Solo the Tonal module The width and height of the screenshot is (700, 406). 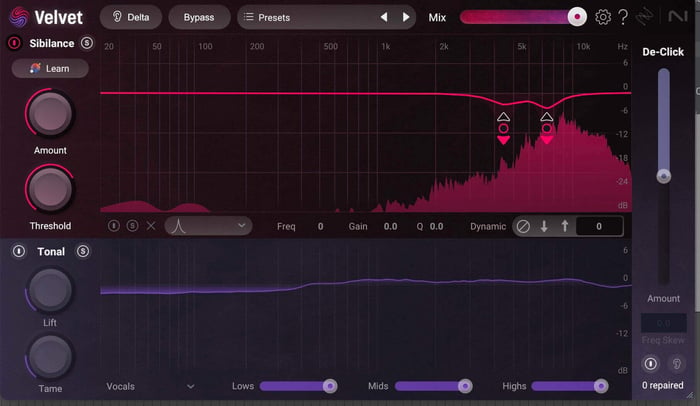click(x=83, y=251)
